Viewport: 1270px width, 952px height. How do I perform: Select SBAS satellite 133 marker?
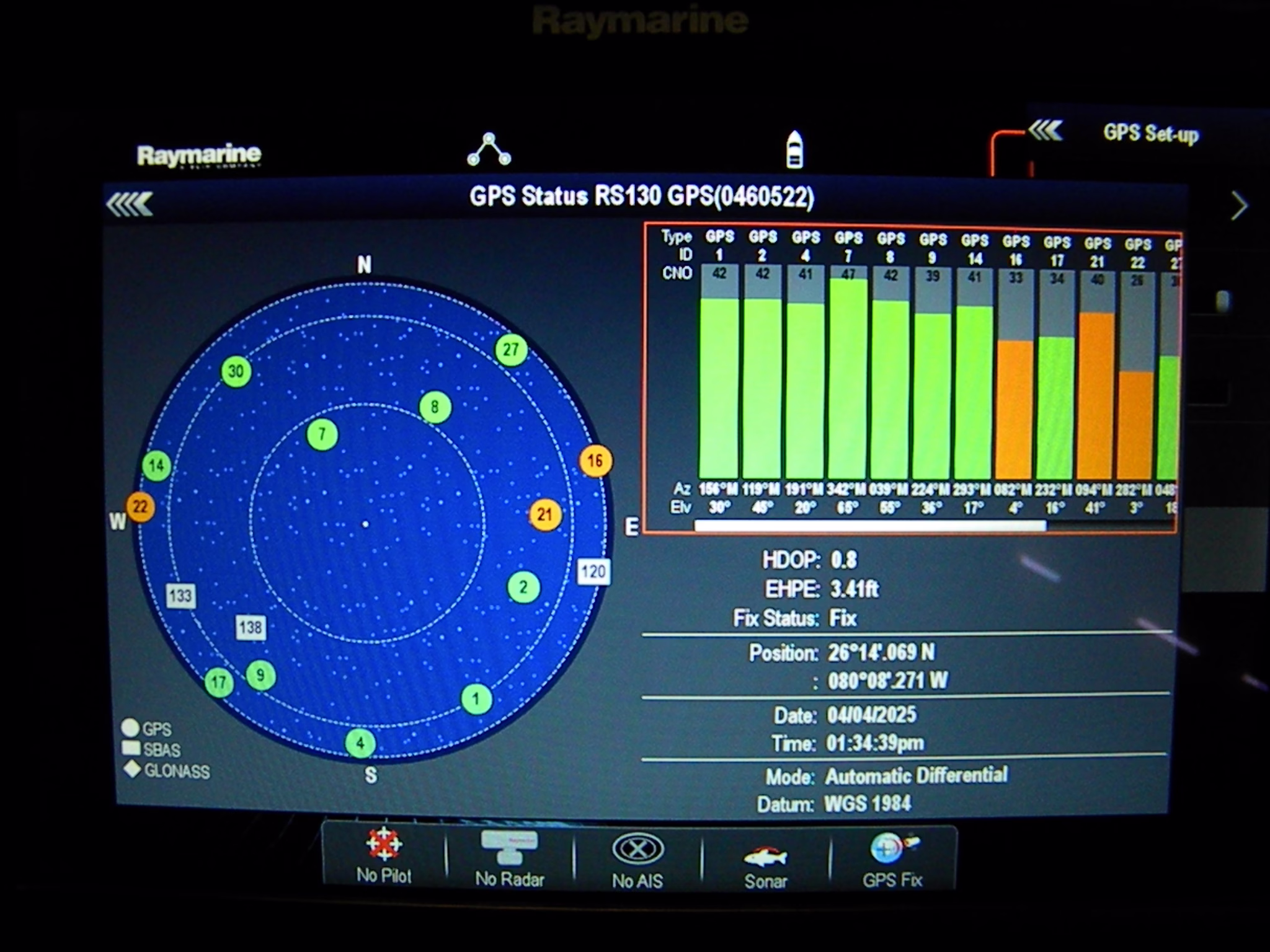[180, 596]
